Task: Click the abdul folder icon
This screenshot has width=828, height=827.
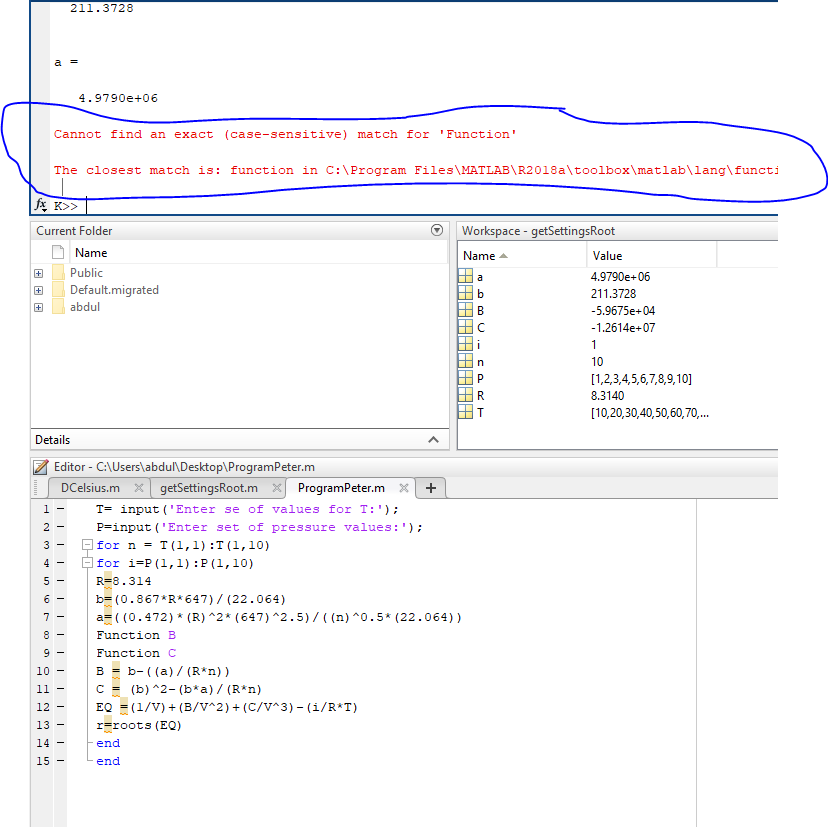Action: (56, 307)
